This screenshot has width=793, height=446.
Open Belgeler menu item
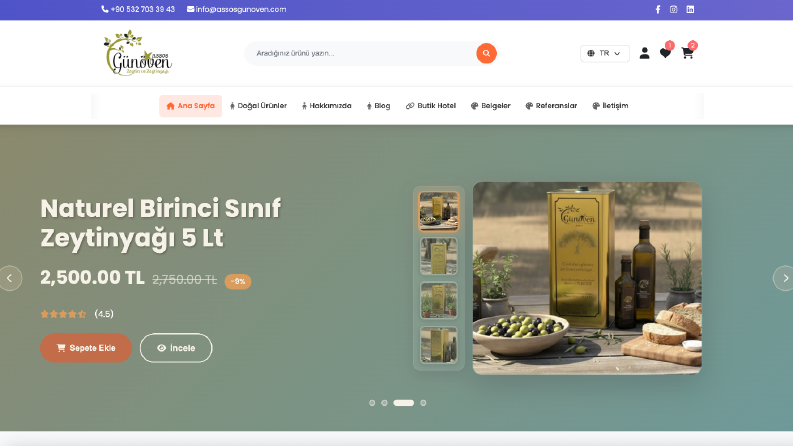pyautogui.click(x=491, y=106)
